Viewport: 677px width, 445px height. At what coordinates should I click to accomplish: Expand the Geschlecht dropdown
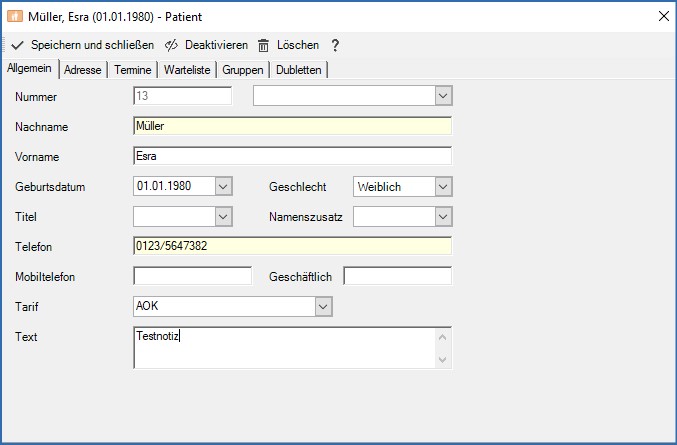[443, 187]
